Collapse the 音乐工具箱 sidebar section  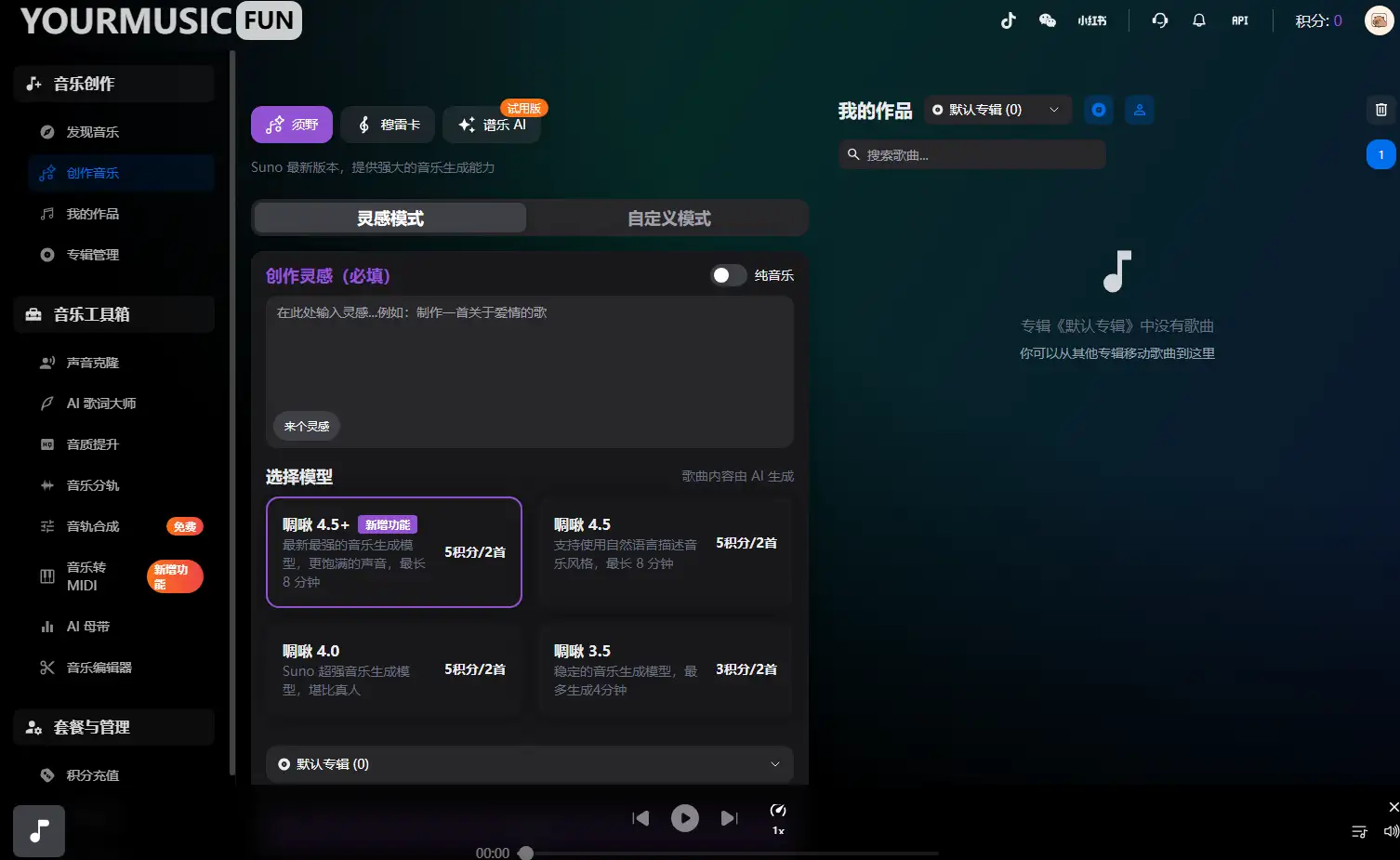(114, 314)
